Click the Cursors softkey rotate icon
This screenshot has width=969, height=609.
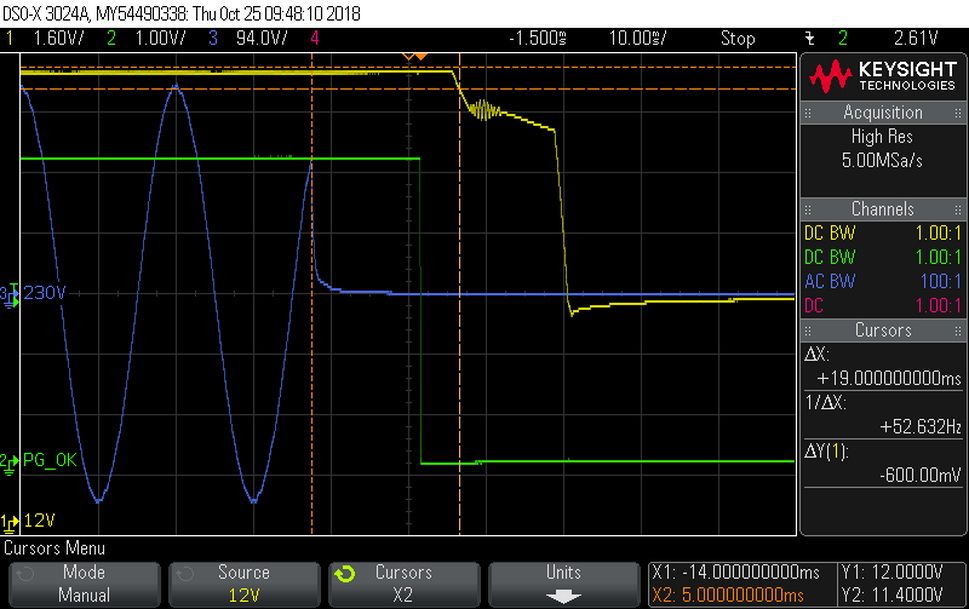point(345,574)
